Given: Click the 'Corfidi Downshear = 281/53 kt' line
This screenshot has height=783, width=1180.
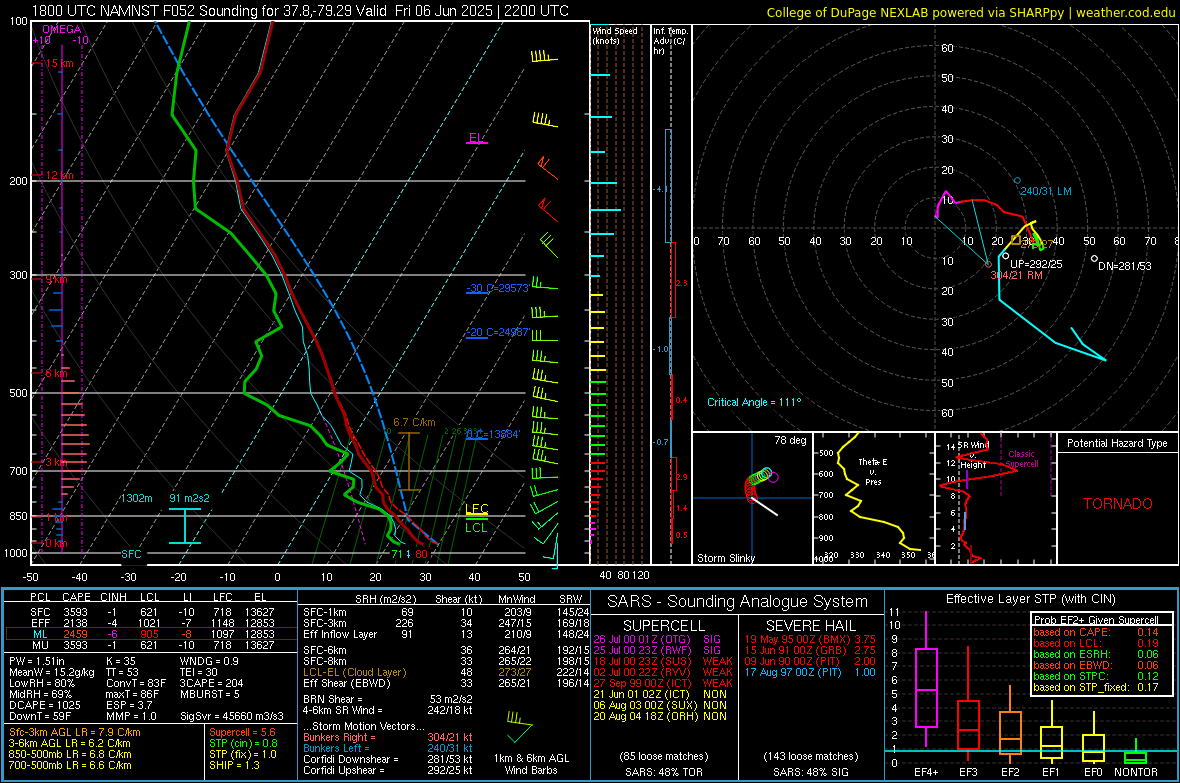Looking at the screenshot, I should (x=388, y=760).
